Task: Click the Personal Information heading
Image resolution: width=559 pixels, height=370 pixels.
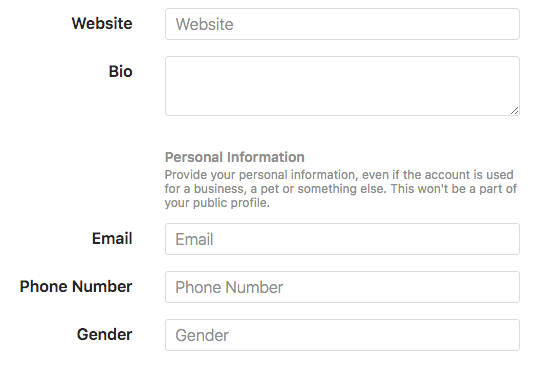Action: 235,157
